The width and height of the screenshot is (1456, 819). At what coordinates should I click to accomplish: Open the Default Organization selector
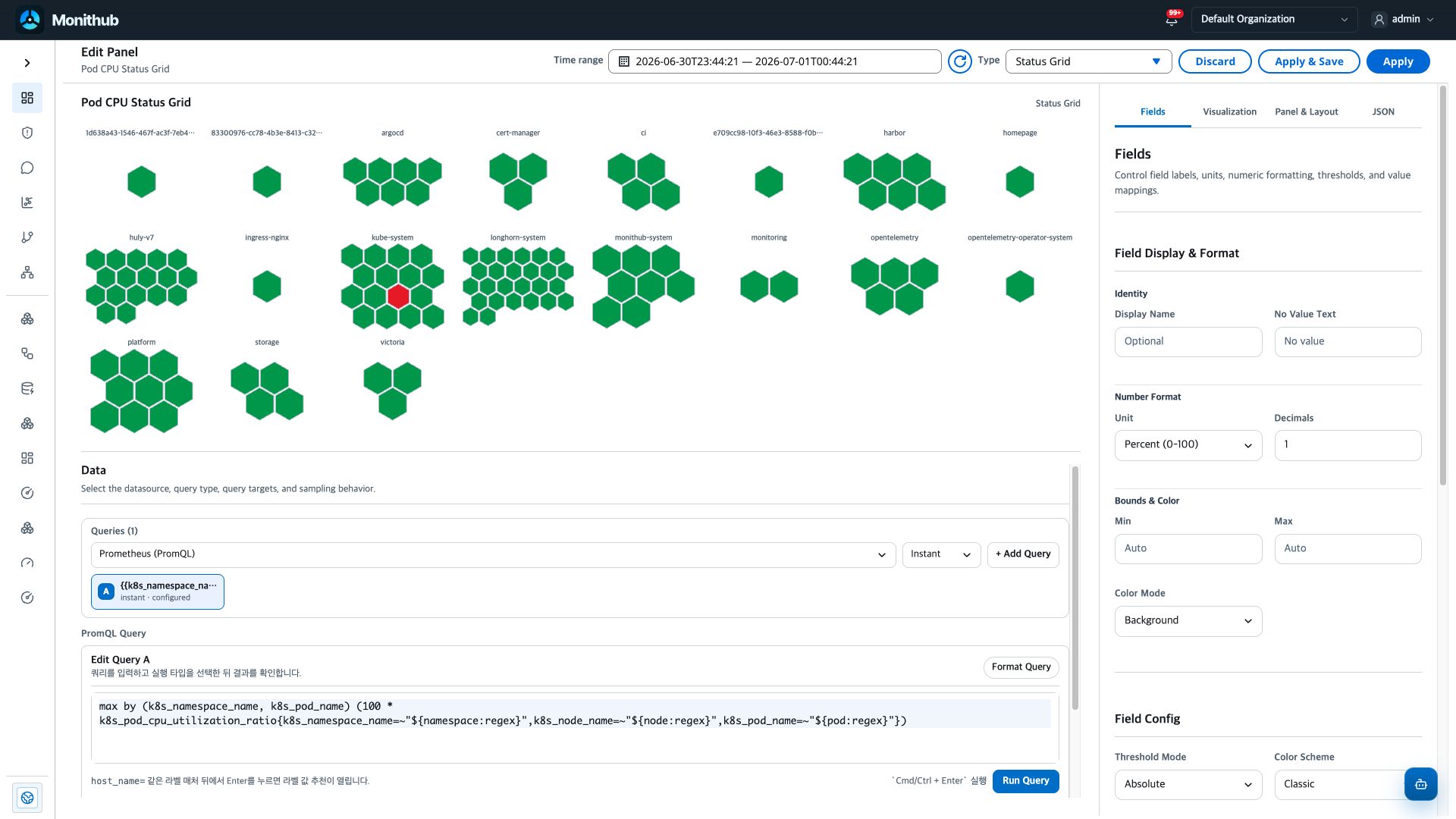(1274, 20)
